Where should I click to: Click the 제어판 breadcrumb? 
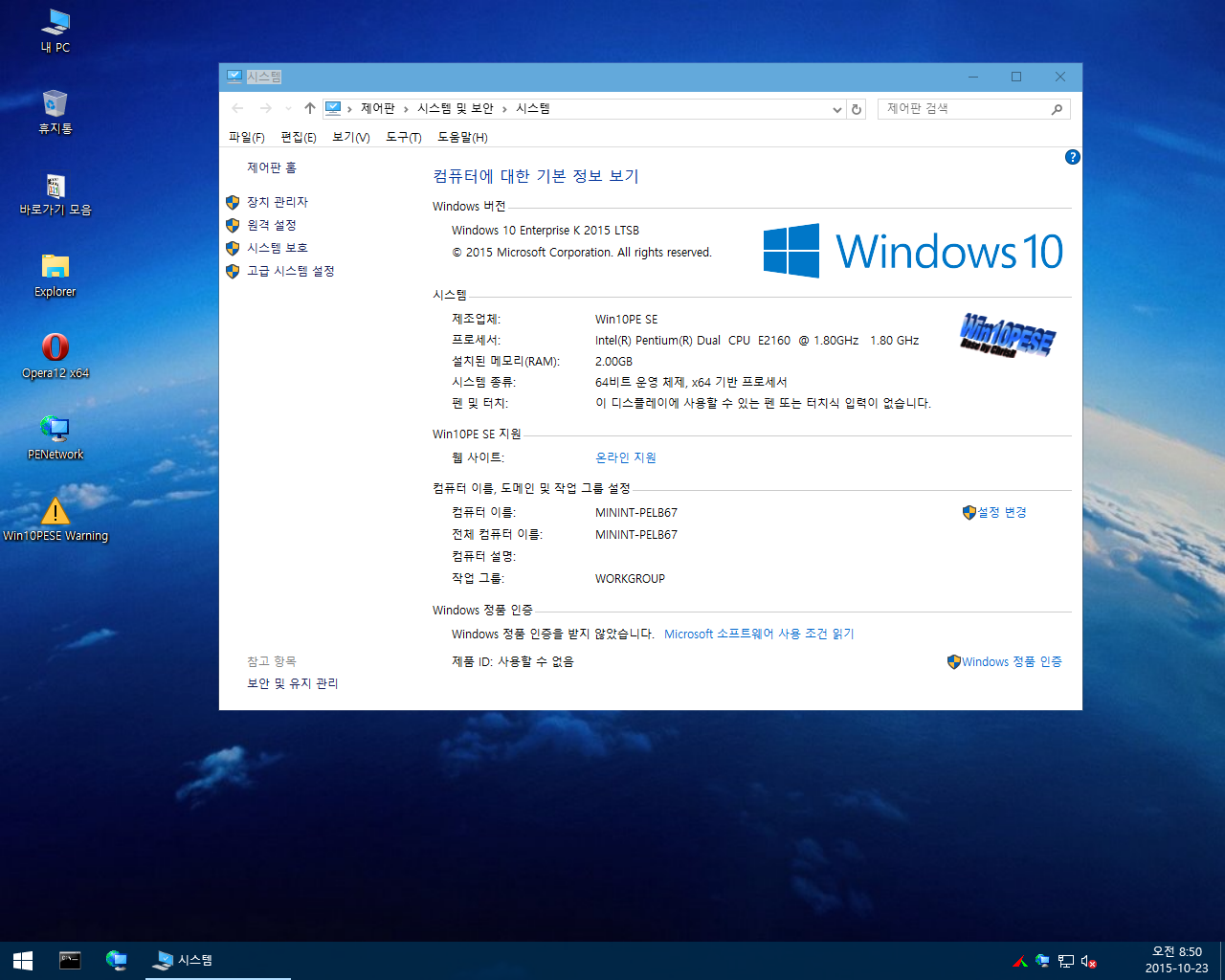(378, 108)
